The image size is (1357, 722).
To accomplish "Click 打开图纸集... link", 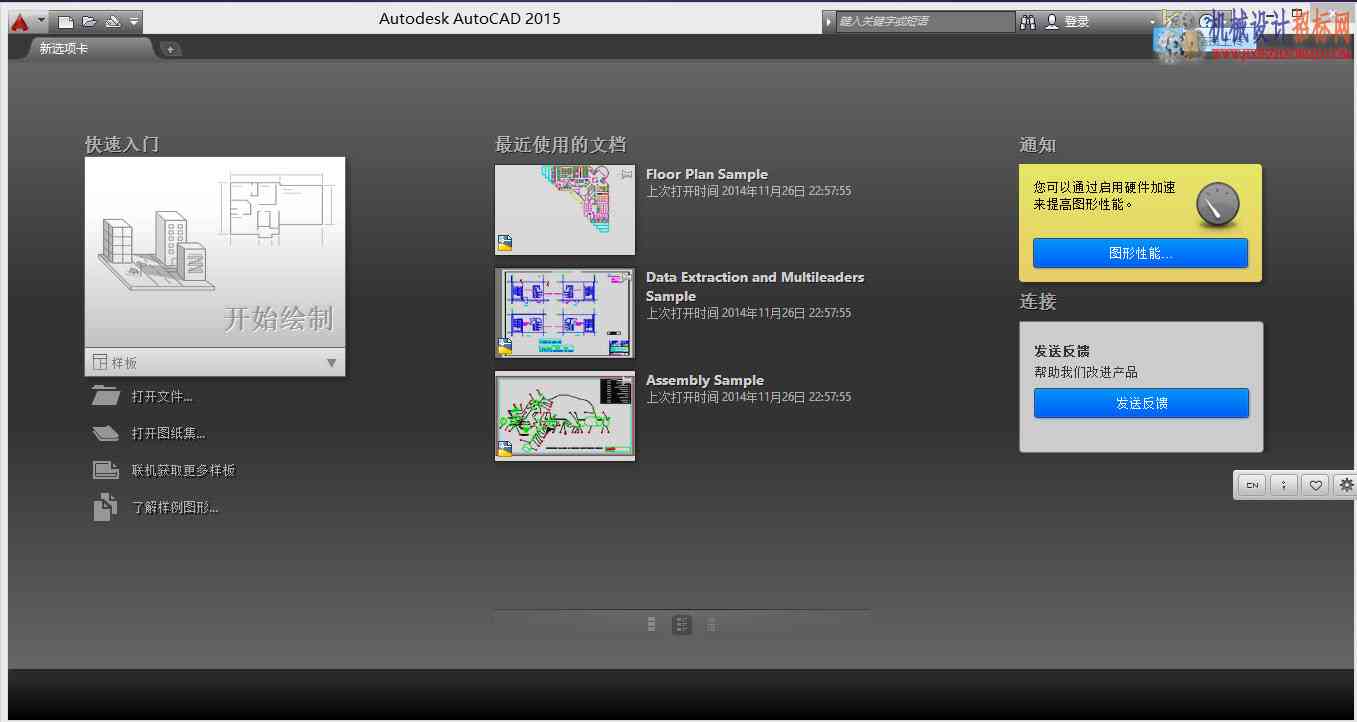I will pyautogui.click(x=168, y=434).
